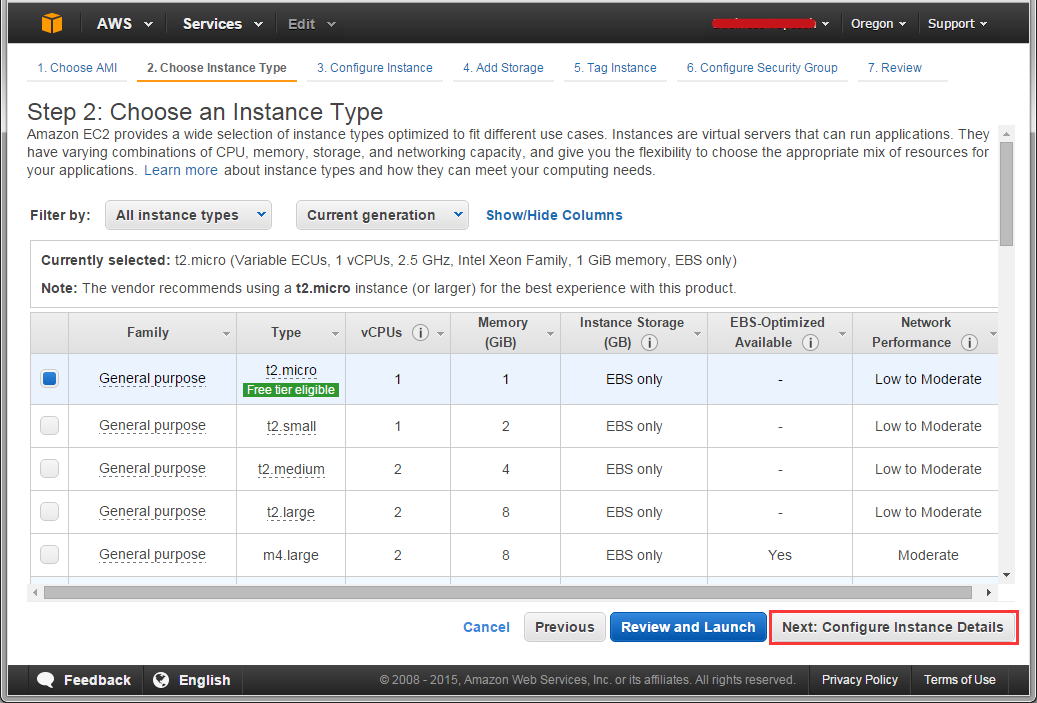Click the horizontal scrollbar left arrow

tap(34, 593)
